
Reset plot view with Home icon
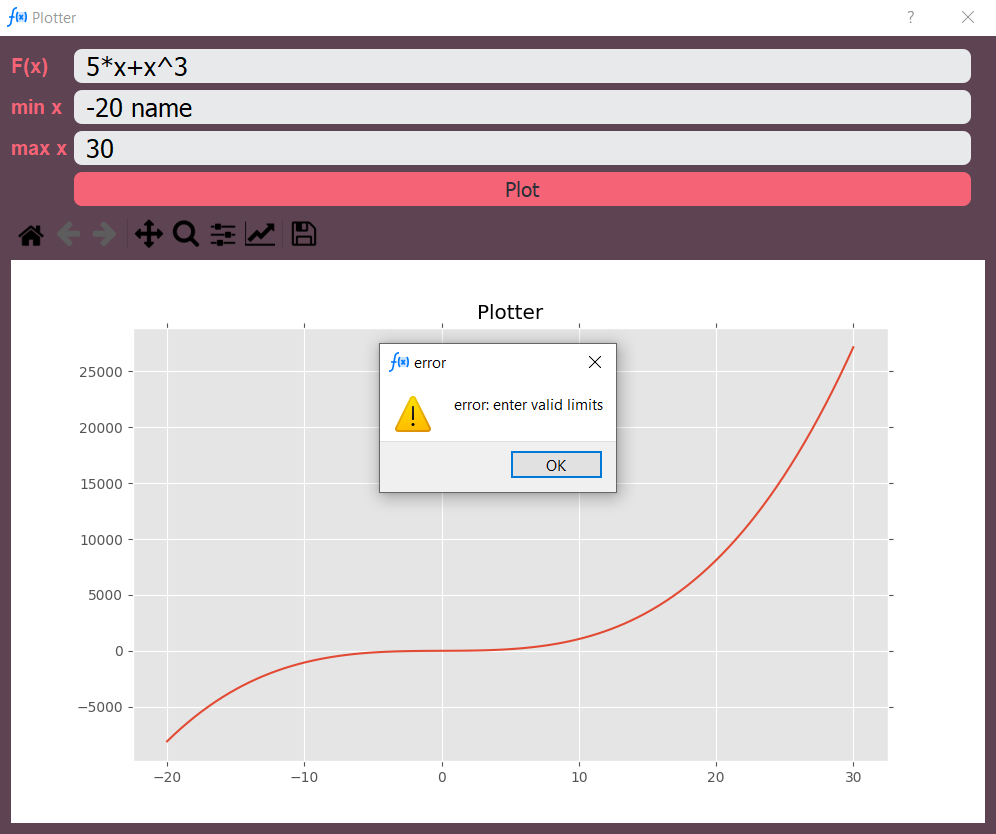tap(31, 234)
